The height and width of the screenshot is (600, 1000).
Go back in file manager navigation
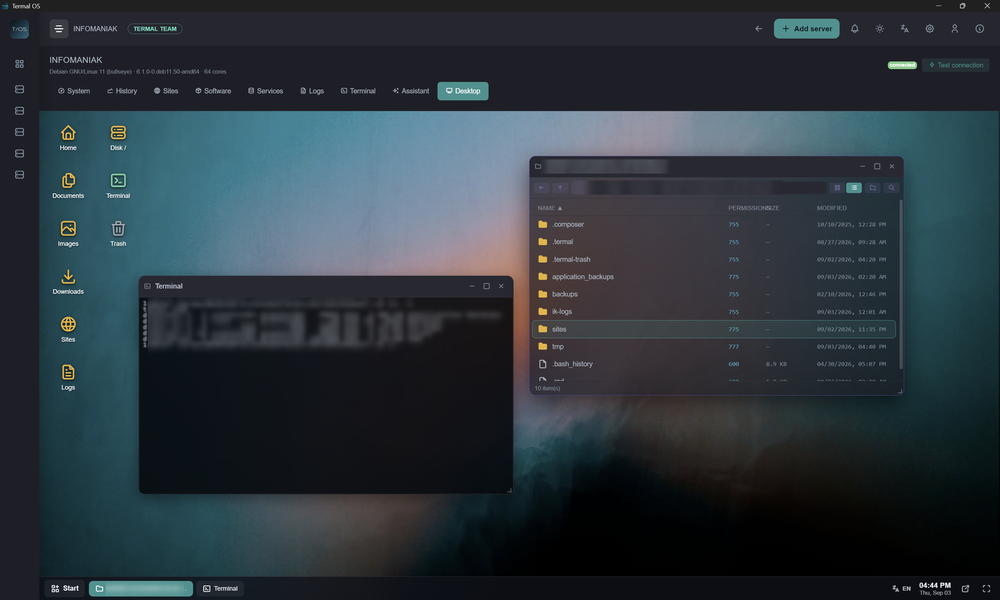tap(541, 187)
